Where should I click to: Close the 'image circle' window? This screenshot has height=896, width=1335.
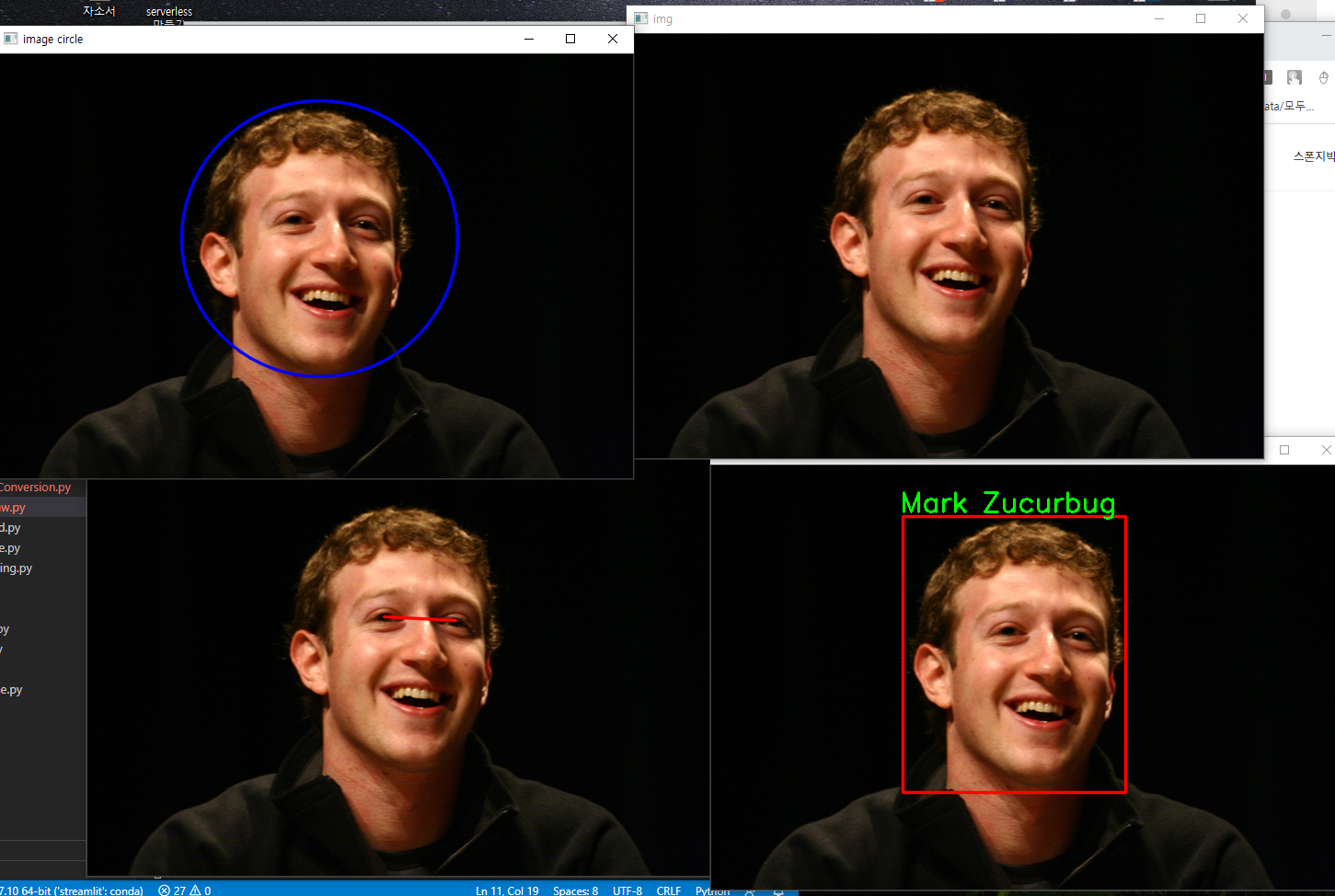(613, 39)
